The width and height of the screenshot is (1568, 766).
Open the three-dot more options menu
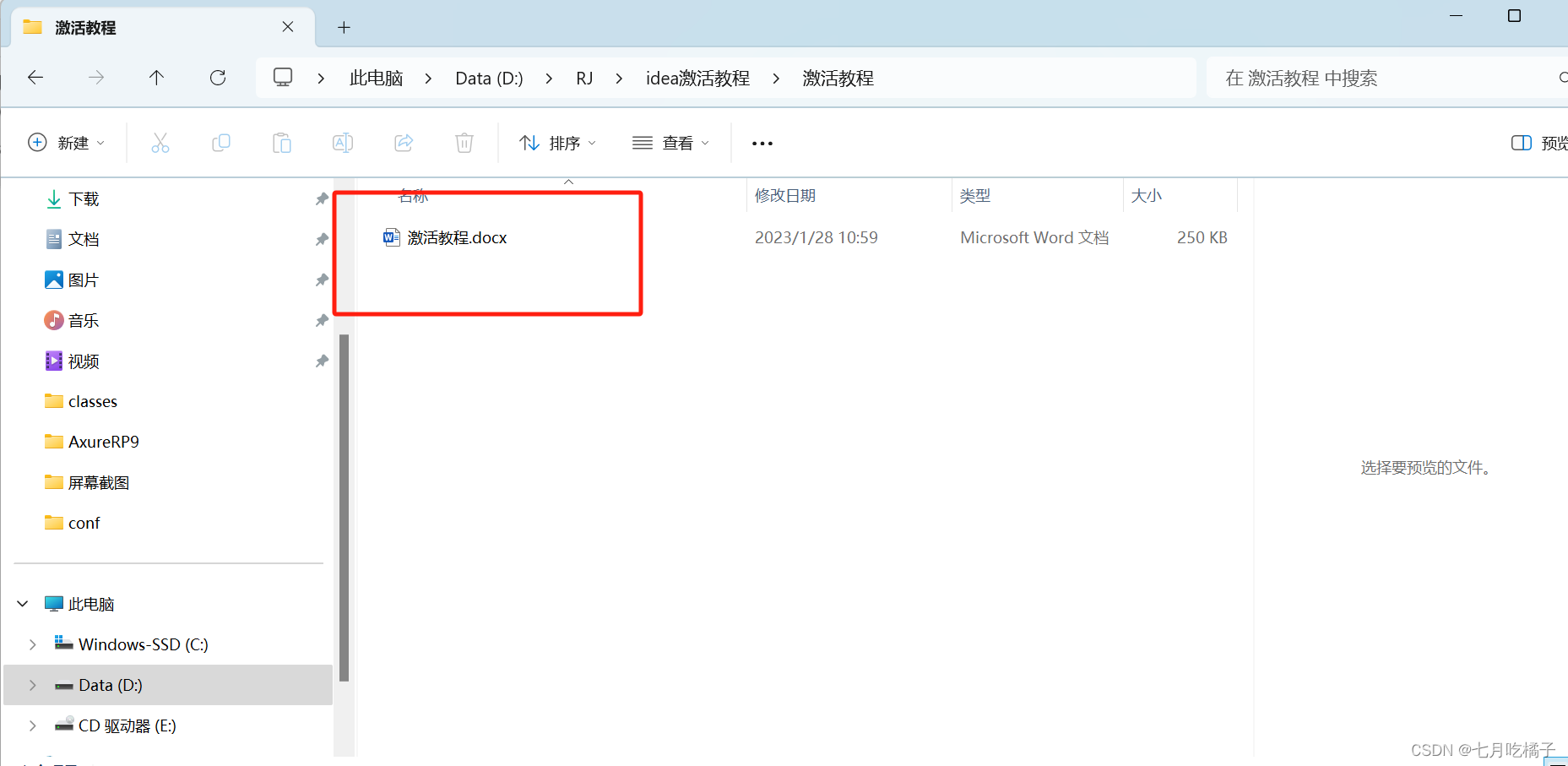762,144
